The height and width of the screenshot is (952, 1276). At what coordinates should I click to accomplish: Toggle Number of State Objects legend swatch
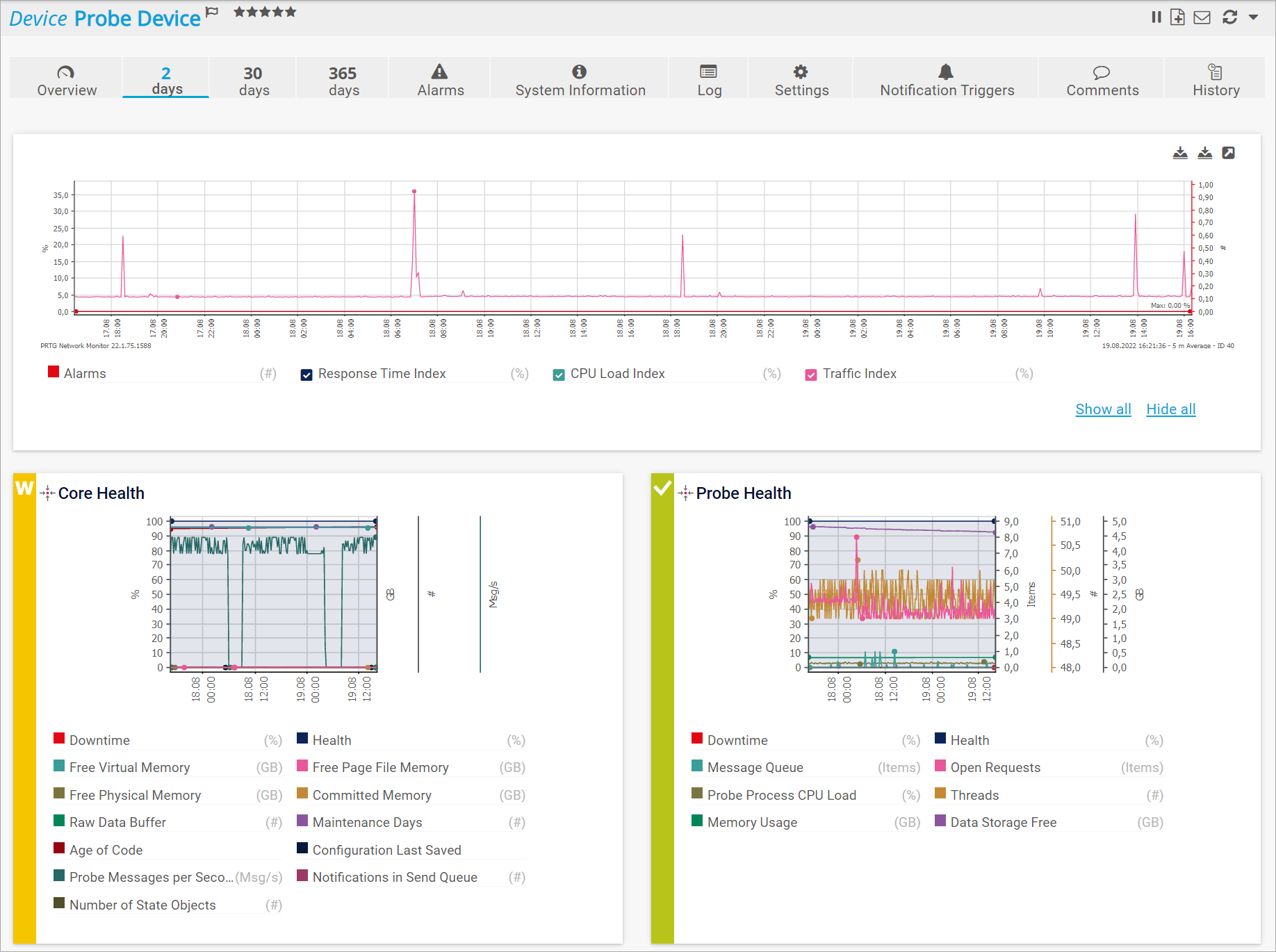pos(59,903)
